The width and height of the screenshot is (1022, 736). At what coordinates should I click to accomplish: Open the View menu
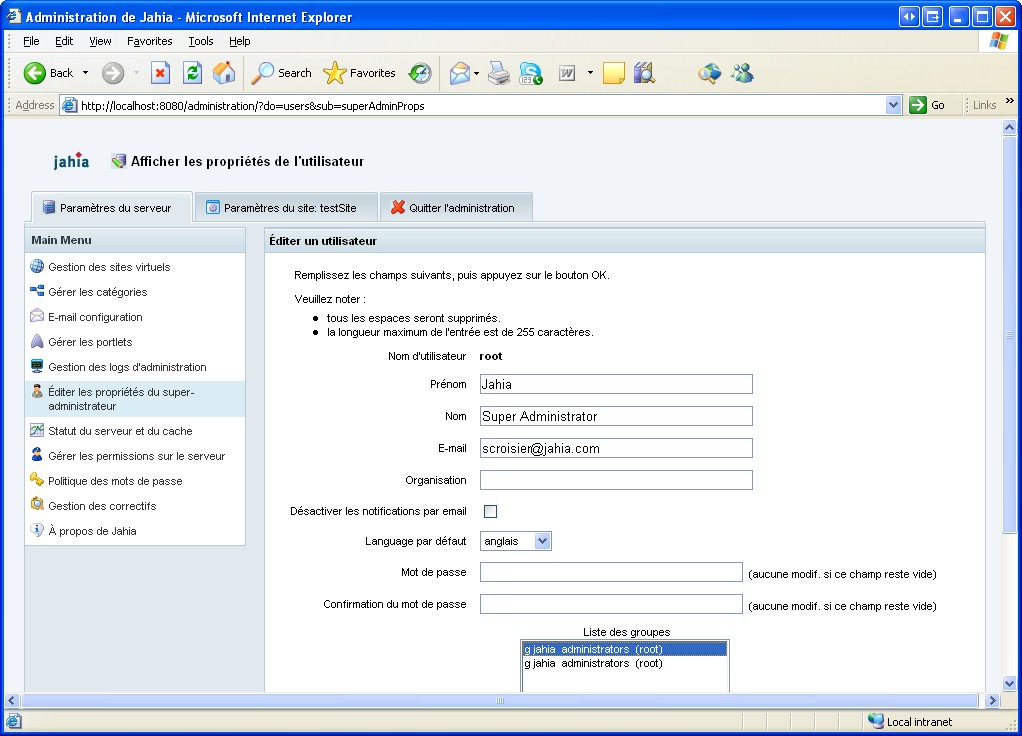click(x=100, y=41)
